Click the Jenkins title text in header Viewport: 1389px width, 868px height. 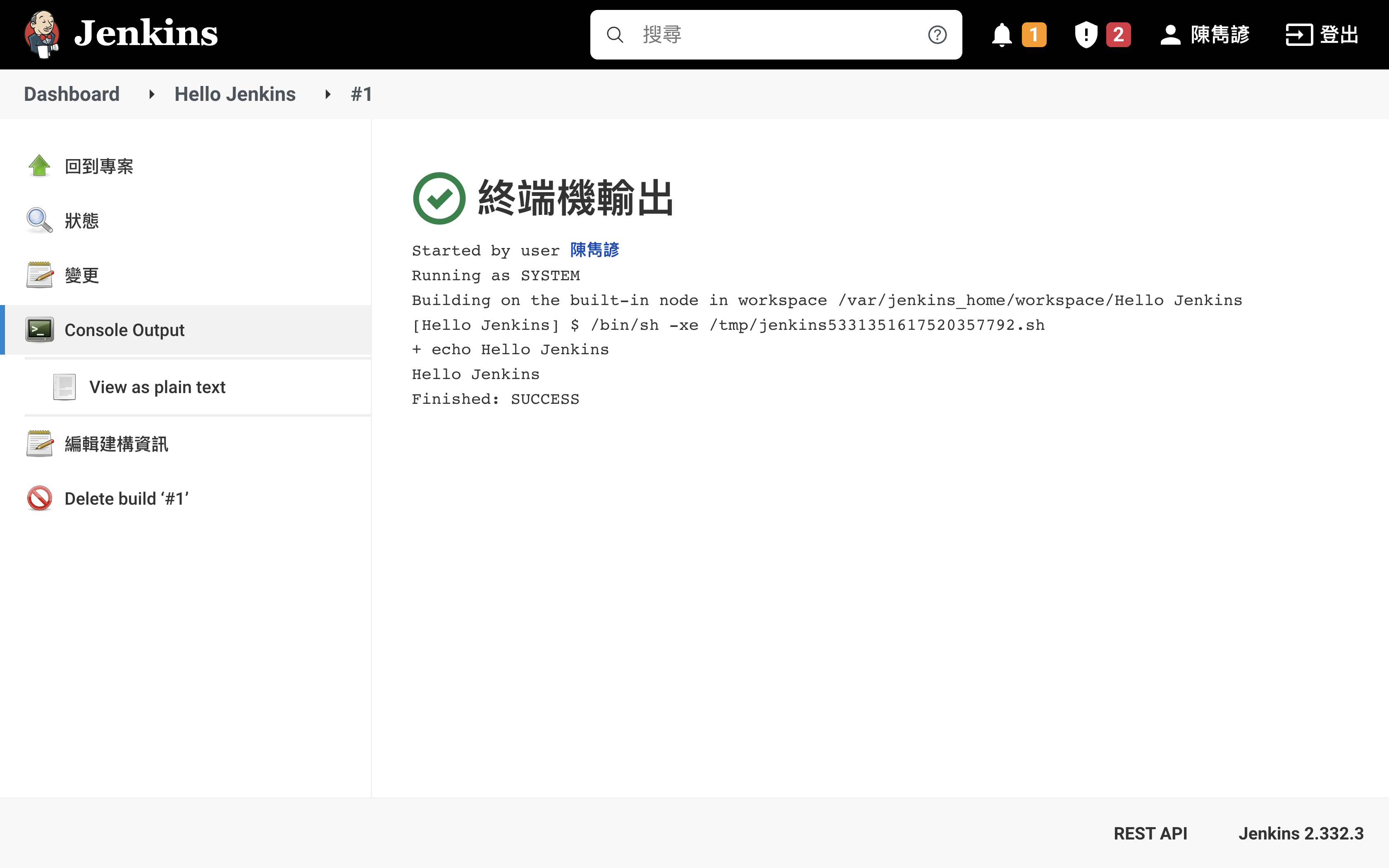click(x=146, y=34)
